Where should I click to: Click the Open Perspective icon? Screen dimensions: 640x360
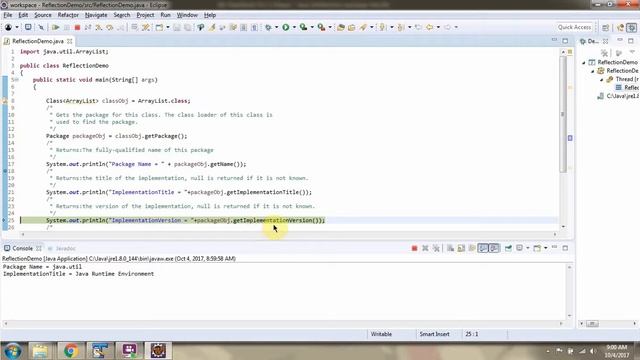[x=606, y=27]
